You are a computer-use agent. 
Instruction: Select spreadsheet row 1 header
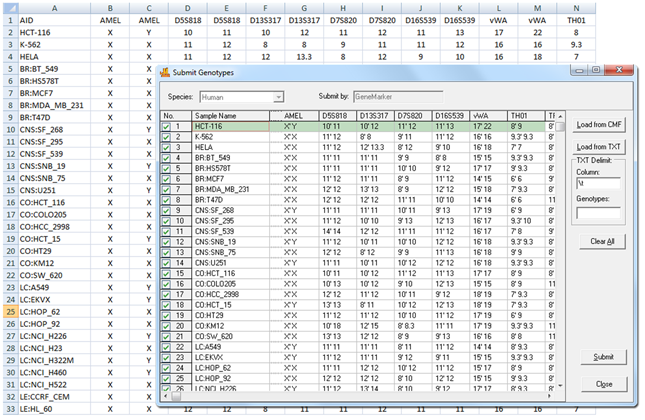coord(11,20)
